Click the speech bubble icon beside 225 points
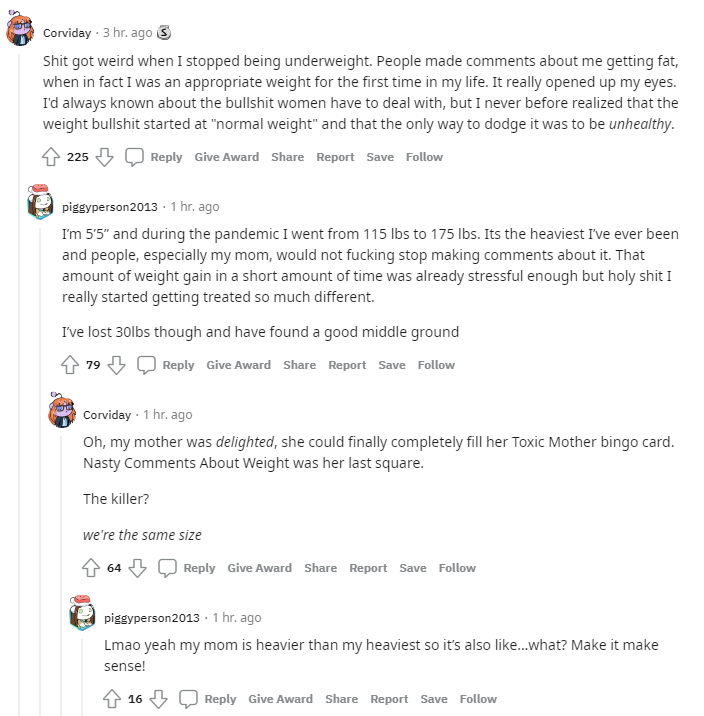Viewport: 704px width, 716px height. [134, 157]
